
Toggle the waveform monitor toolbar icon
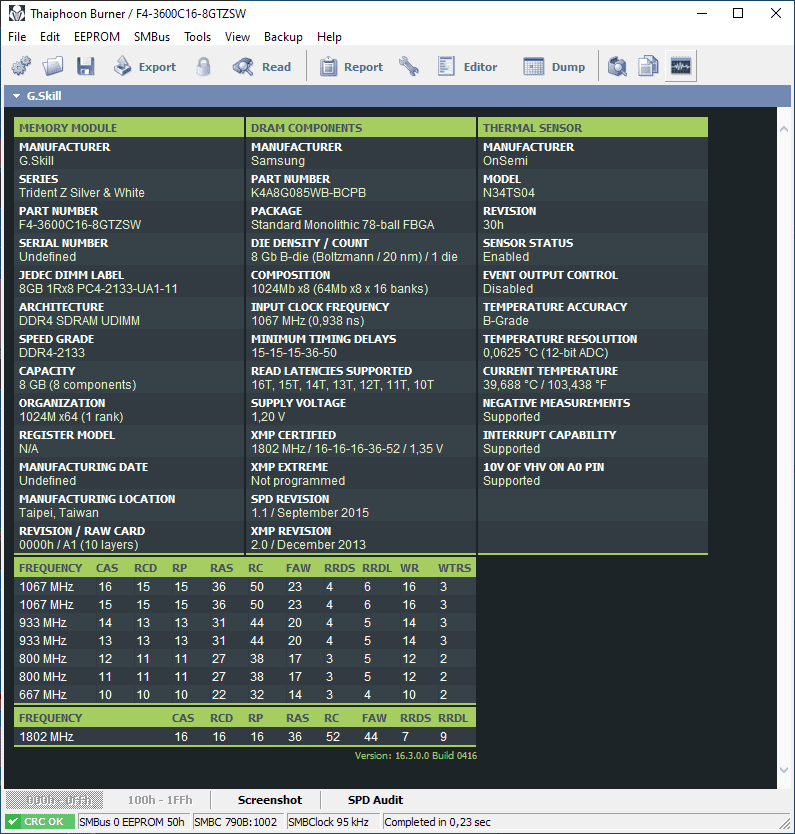coord(681,66)
